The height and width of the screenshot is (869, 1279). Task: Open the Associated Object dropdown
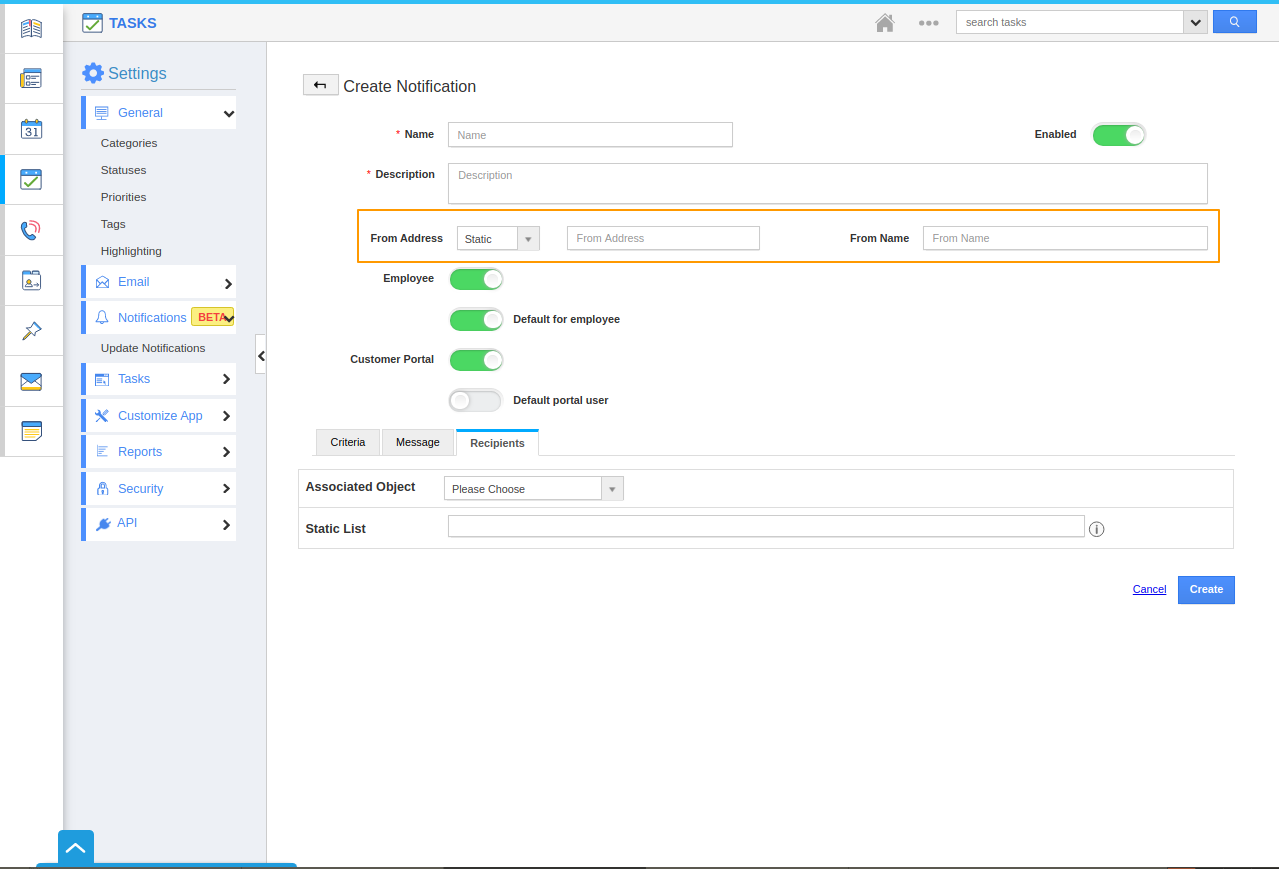[533, 489]
